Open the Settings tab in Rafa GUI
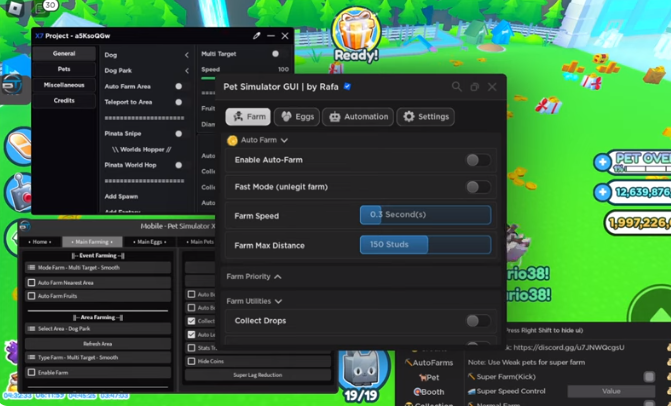This screenshot has width=671, height=406. [426, 117]
